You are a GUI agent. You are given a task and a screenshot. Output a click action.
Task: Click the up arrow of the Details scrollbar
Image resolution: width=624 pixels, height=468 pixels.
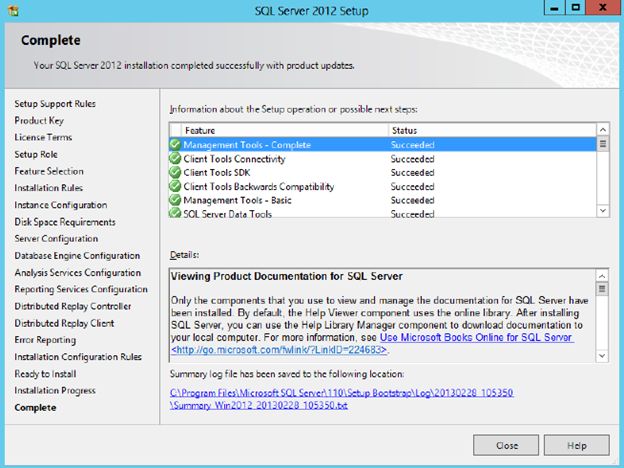coord(602,276)
